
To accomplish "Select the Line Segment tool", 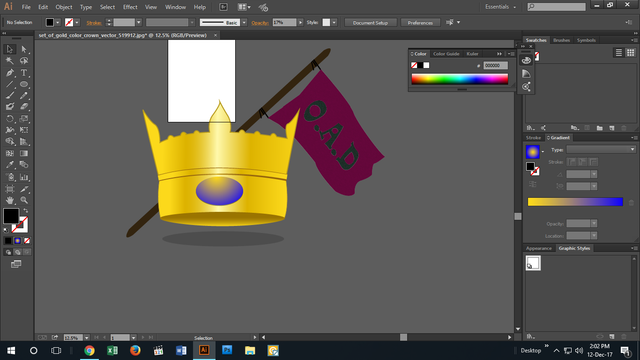I will click(9, 84).
